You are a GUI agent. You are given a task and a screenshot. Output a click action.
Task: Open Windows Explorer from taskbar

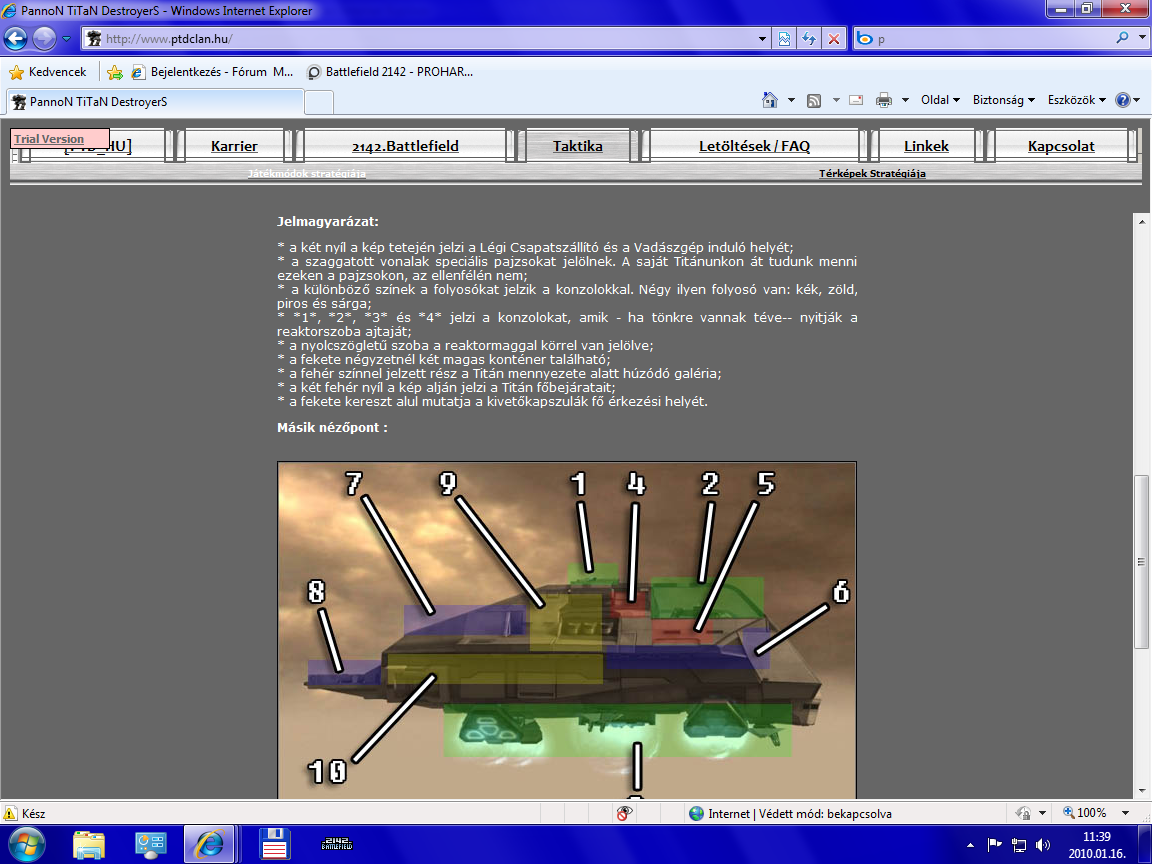point(89,845)
